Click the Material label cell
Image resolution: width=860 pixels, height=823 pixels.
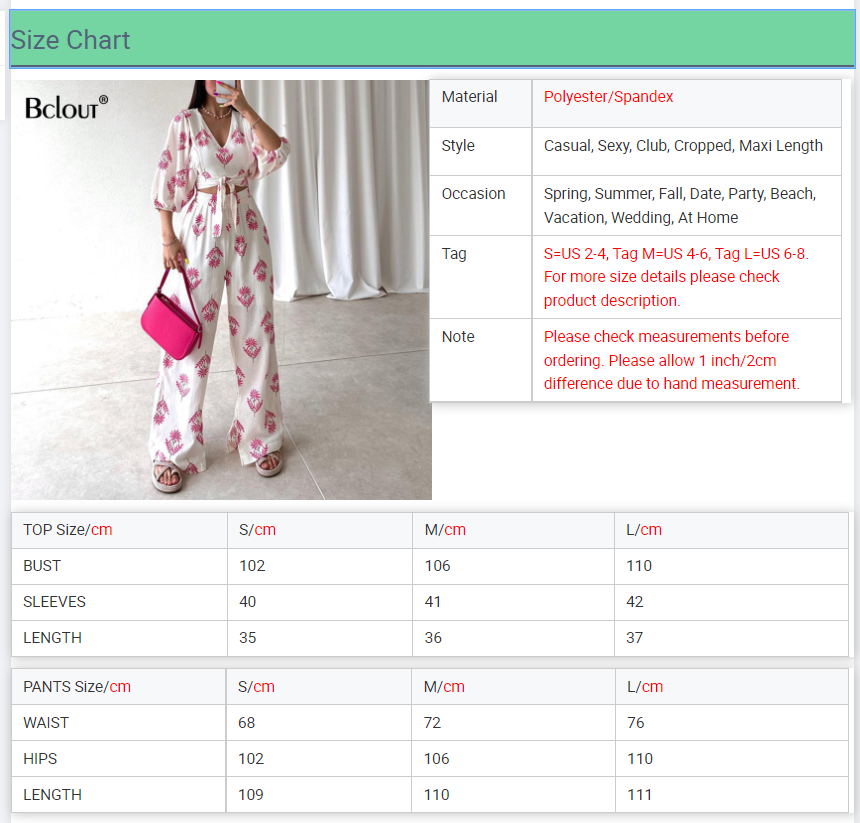[470, 97]
